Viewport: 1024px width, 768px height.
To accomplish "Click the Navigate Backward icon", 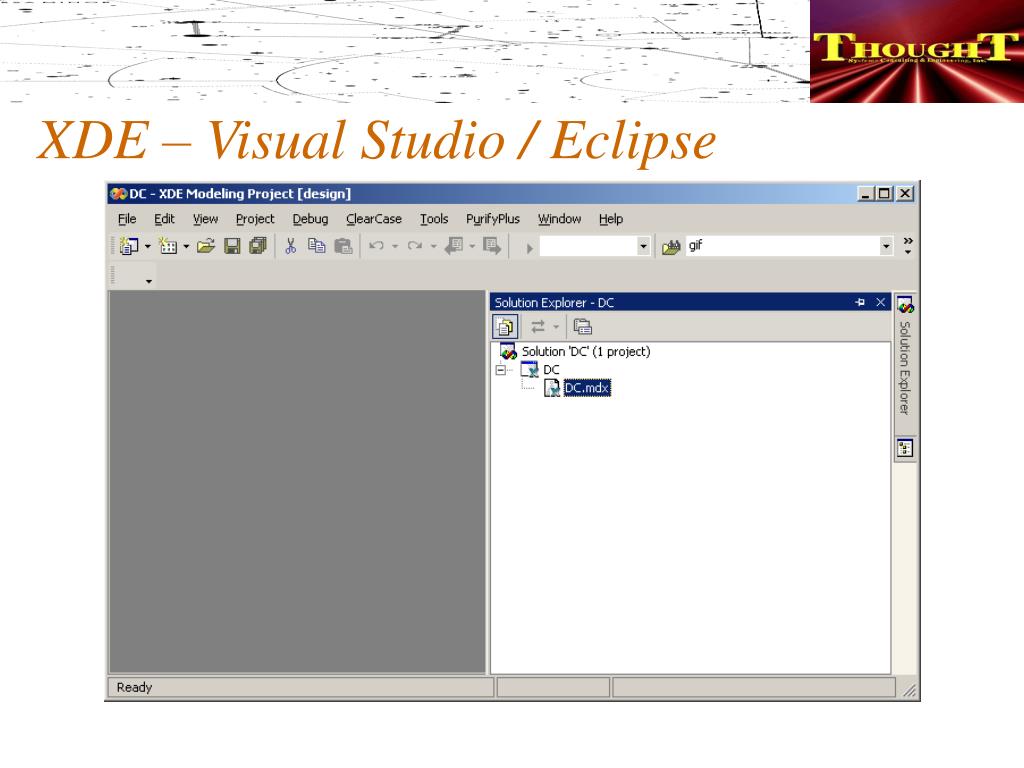I will point(454,246).
